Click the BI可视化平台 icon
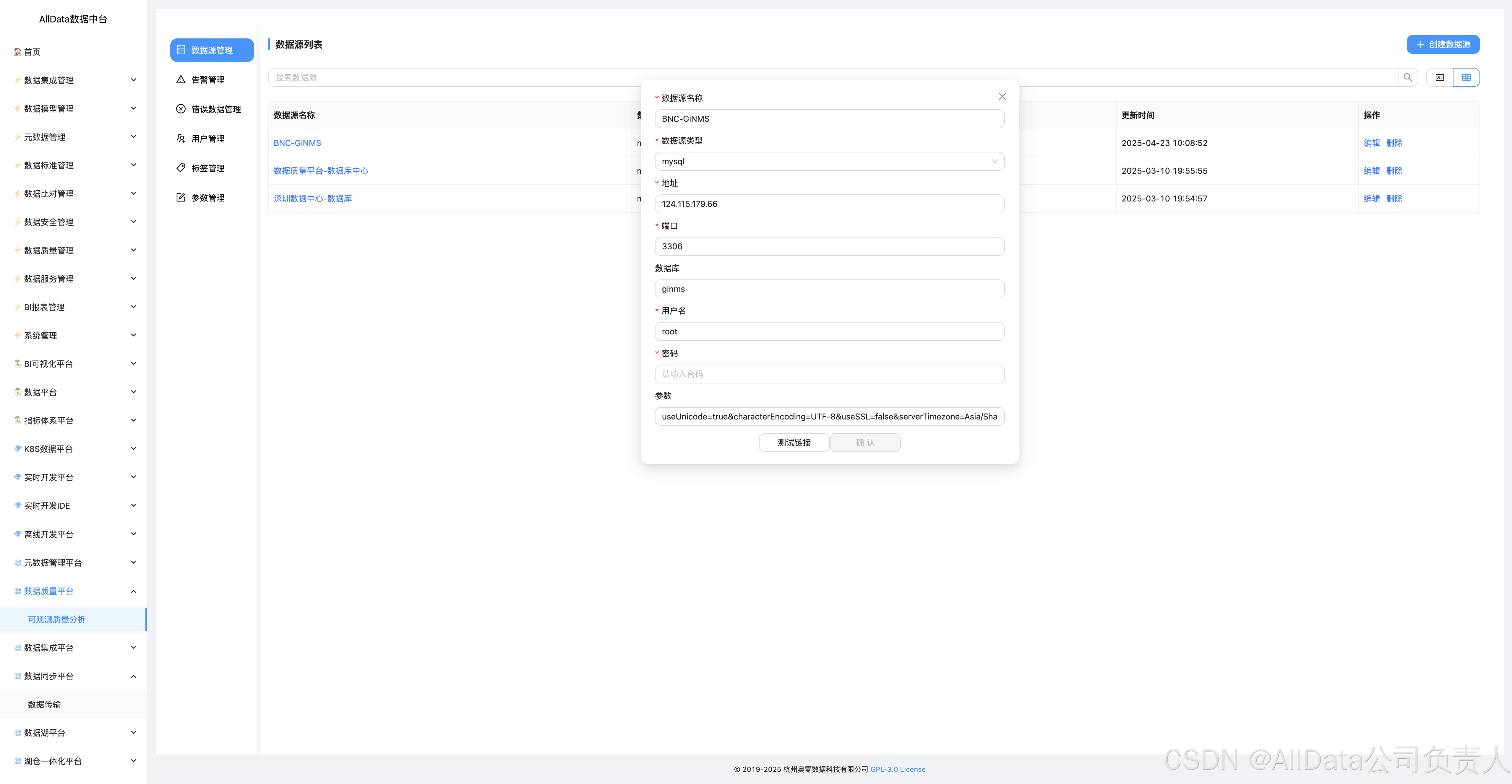1512x784 pixels. (x=18, y=364)
